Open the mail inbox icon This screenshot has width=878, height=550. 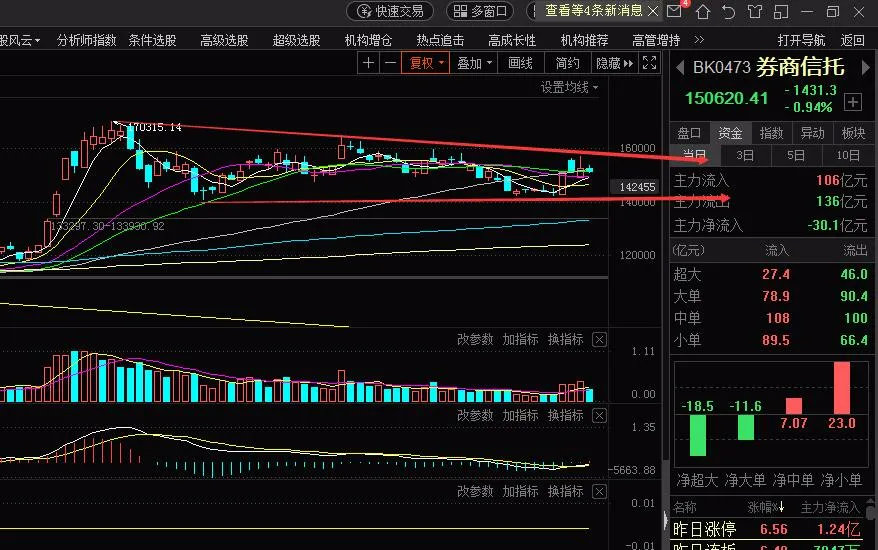pos(674,11)
